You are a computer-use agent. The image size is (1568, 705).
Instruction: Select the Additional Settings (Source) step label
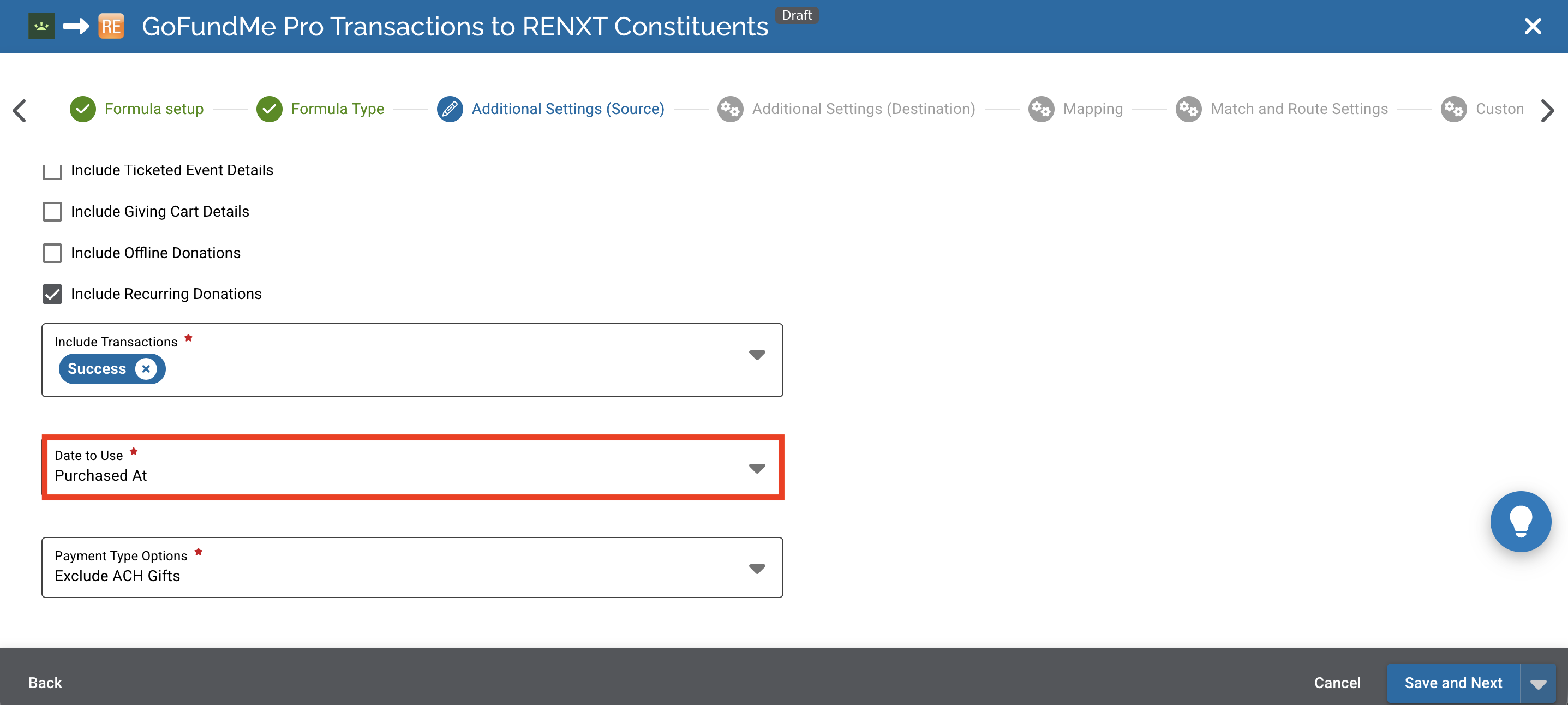coord(568,109)
